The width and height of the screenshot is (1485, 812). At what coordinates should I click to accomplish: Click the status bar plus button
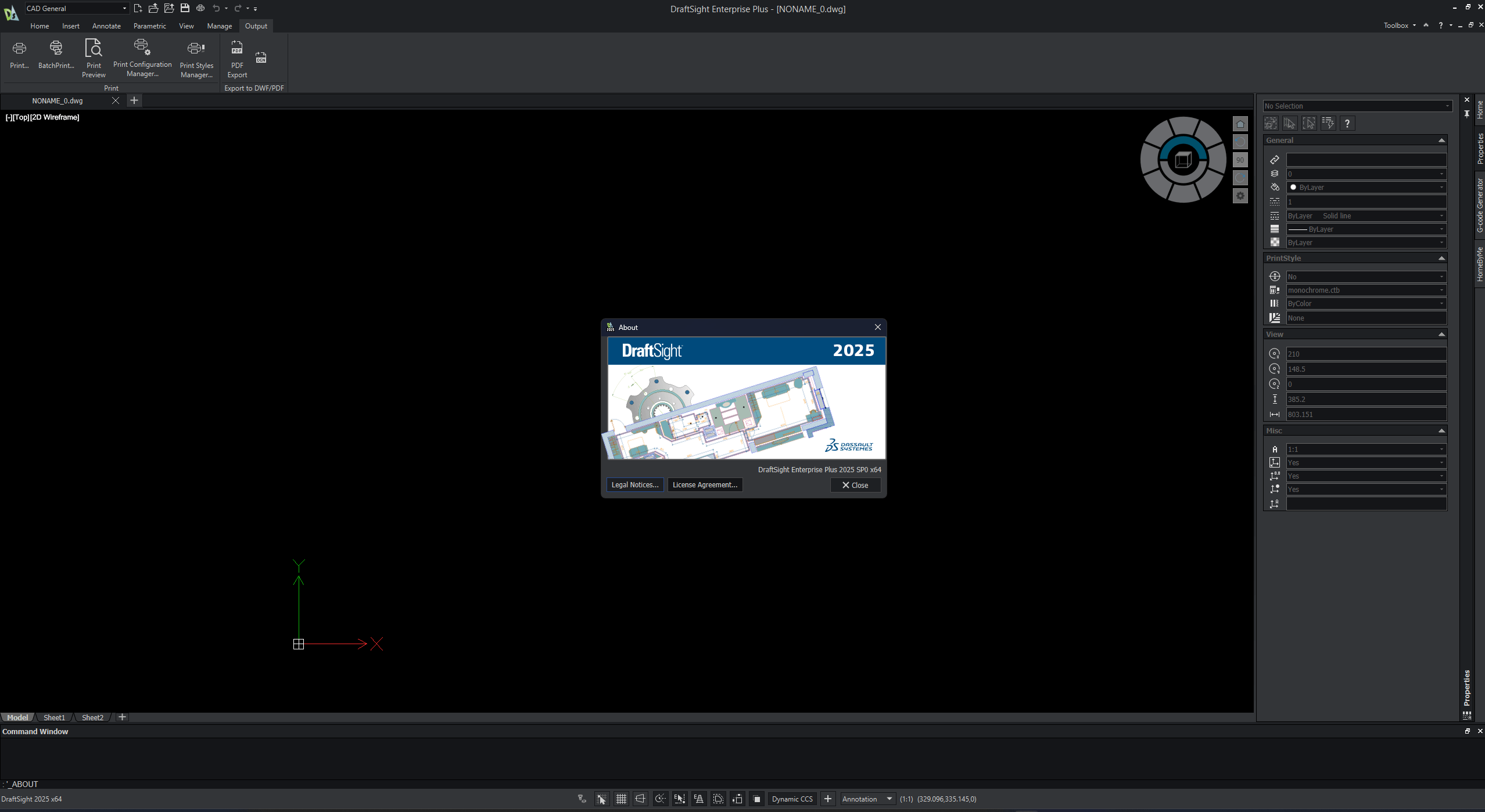coord(828,799)
